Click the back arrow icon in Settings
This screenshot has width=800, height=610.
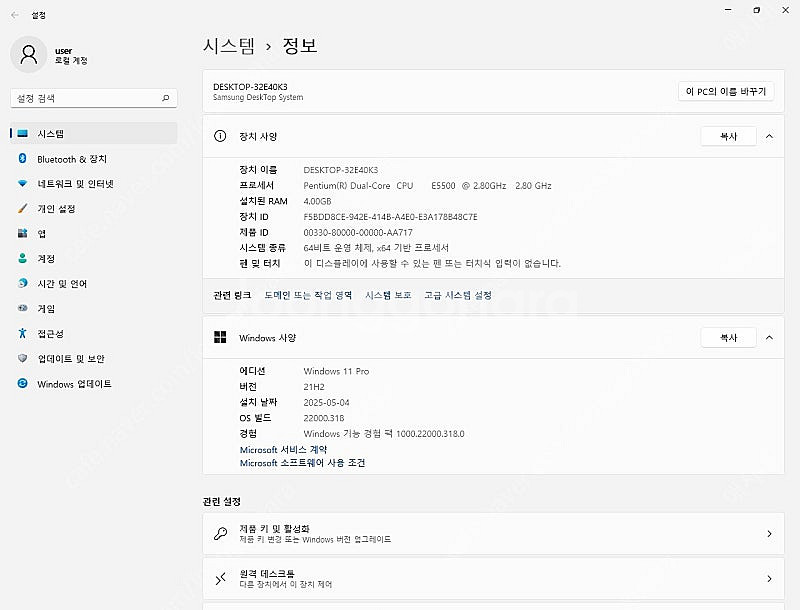[x=15, y=15]
